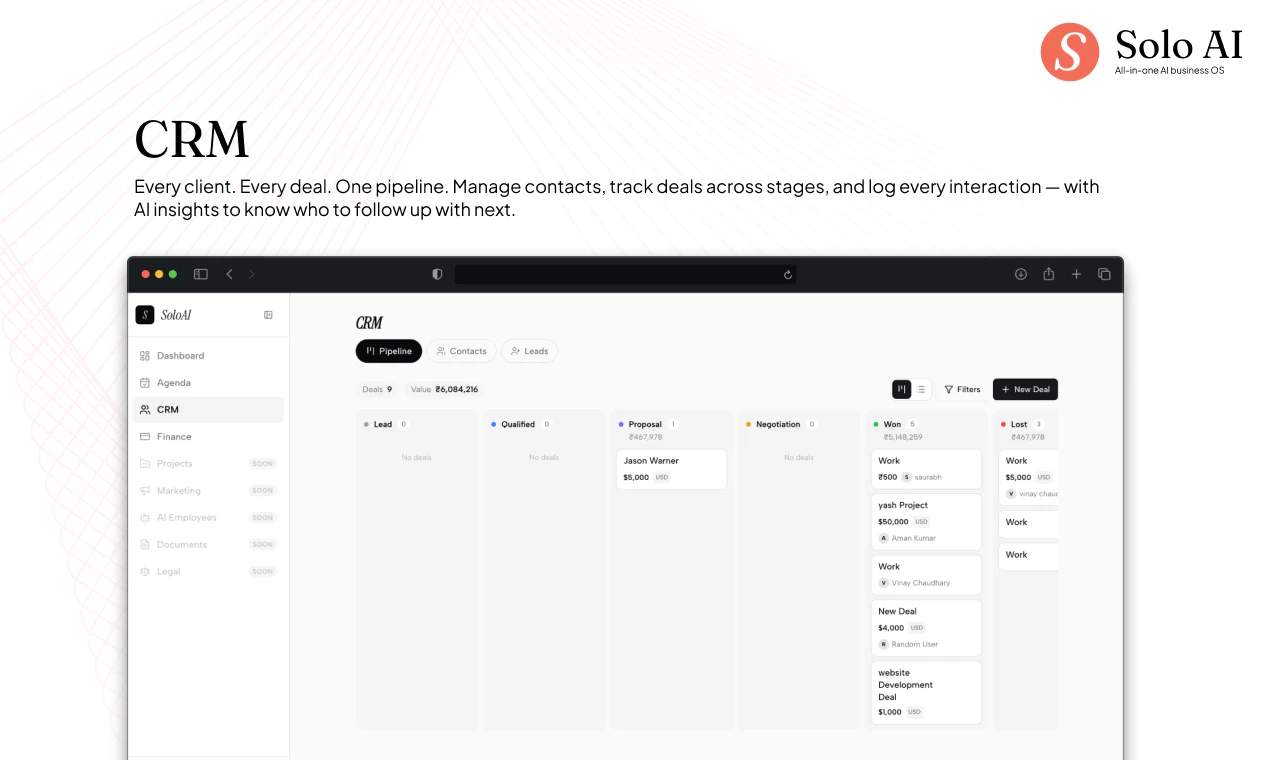Reload the page with the refresh icon
1270x760 pixels.
(788, 274)
